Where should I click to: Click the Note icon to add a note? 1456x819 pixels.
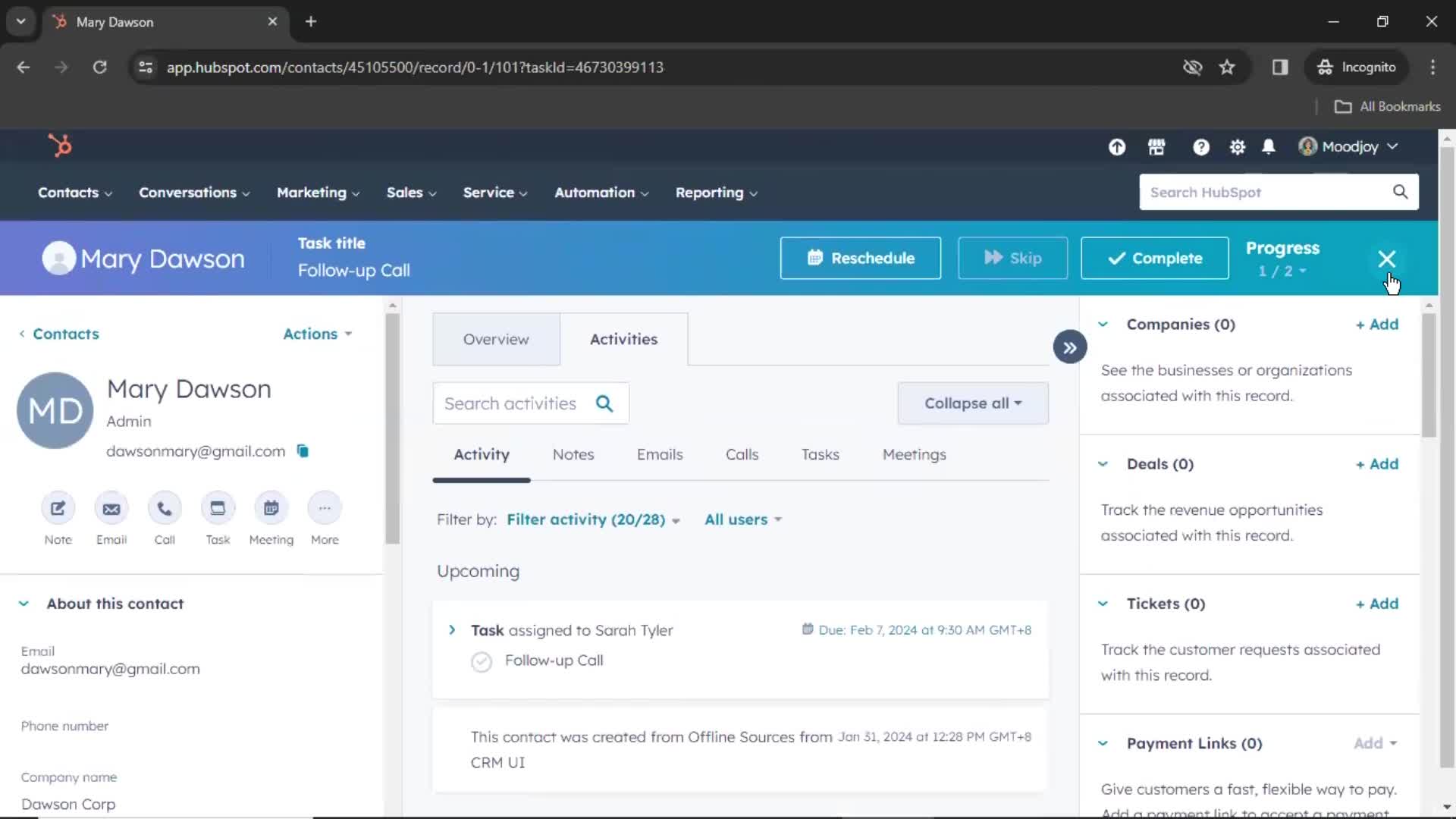point(57,508)
